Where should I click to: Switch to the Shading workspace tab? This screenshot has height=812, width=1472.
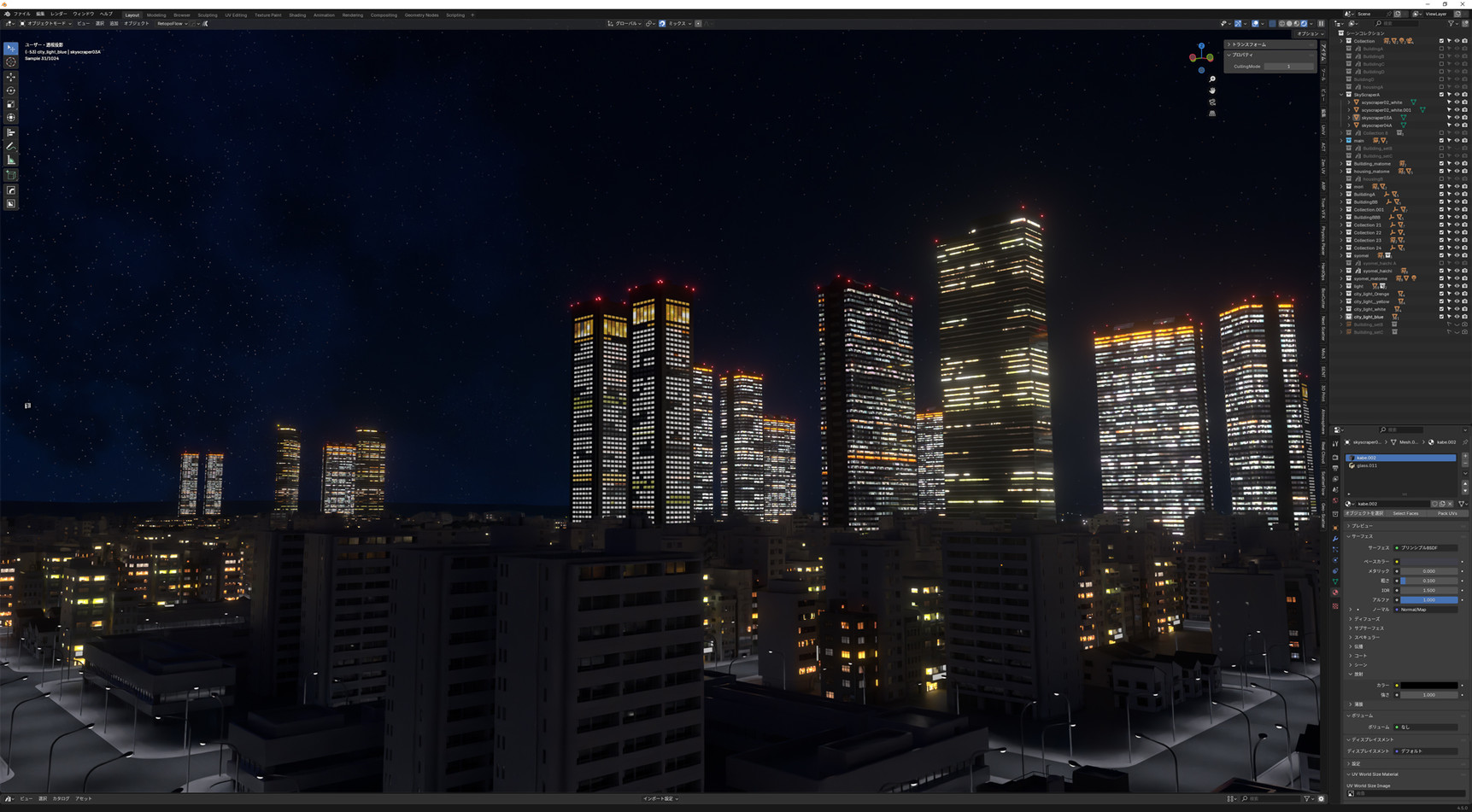click(296, 15)
